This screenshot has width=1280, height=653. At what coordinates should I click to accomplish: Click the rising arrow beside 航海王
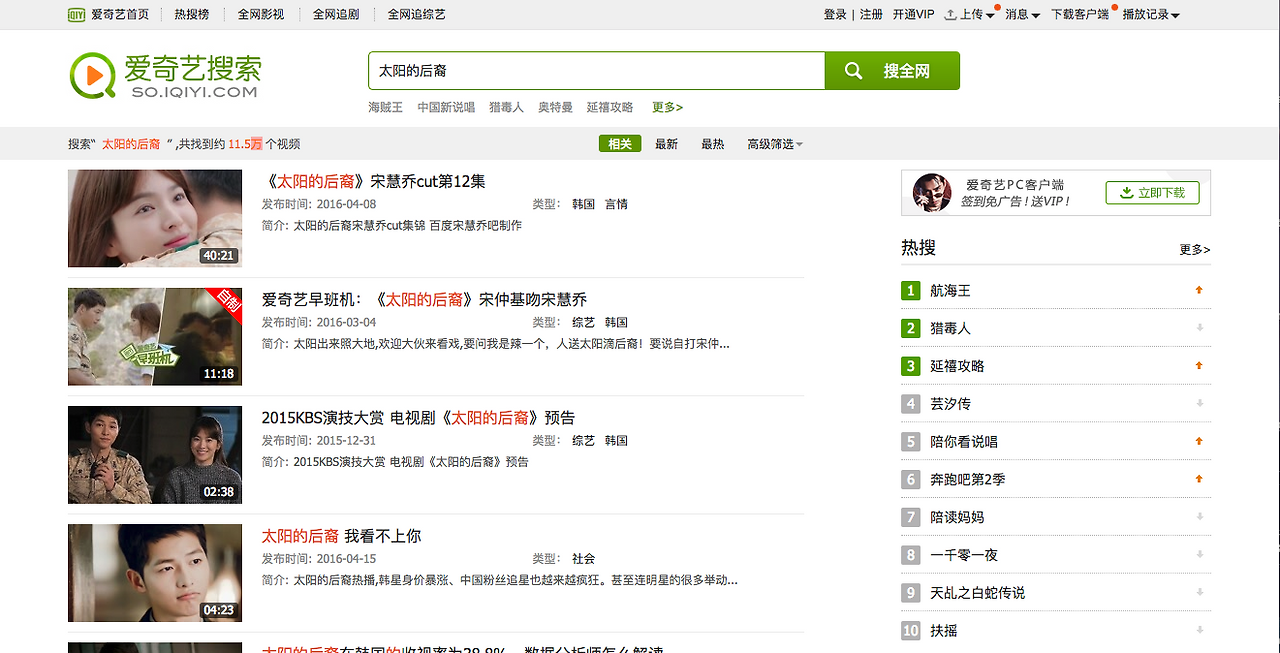(1199, 290)
